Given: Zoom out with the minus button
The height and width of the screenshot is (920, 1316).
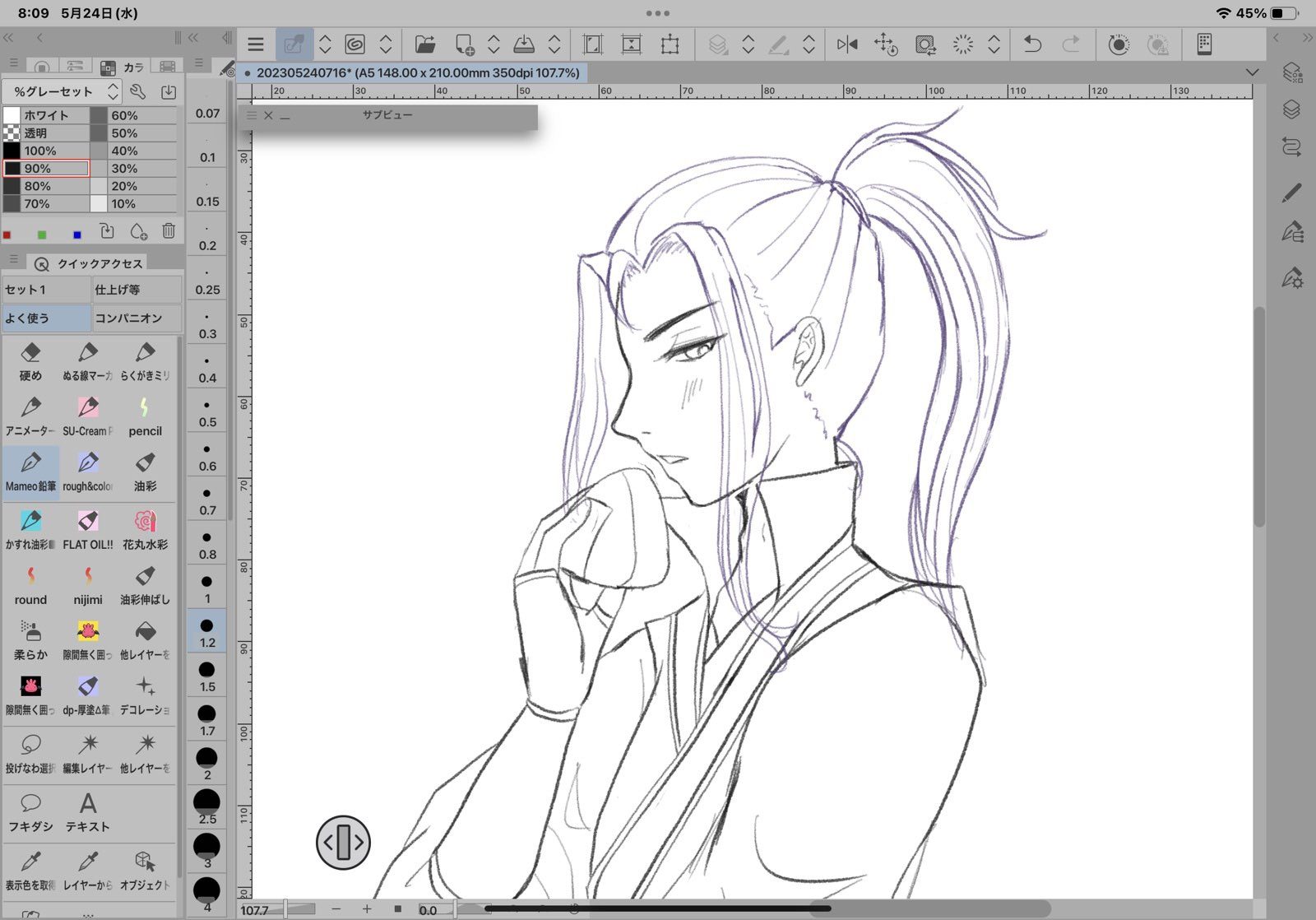Looking at the screenshot, I should 336,909.
